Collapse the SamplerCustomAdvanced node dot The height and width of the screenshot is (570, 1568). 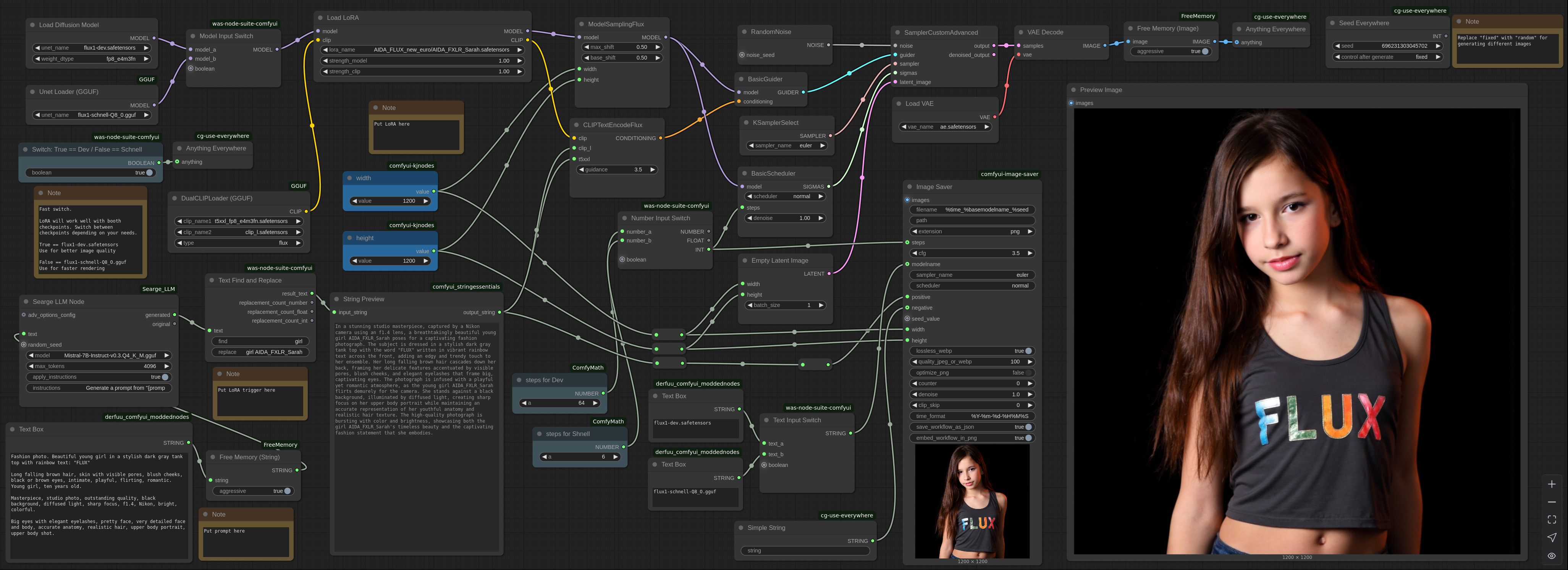tap(897, 33)
